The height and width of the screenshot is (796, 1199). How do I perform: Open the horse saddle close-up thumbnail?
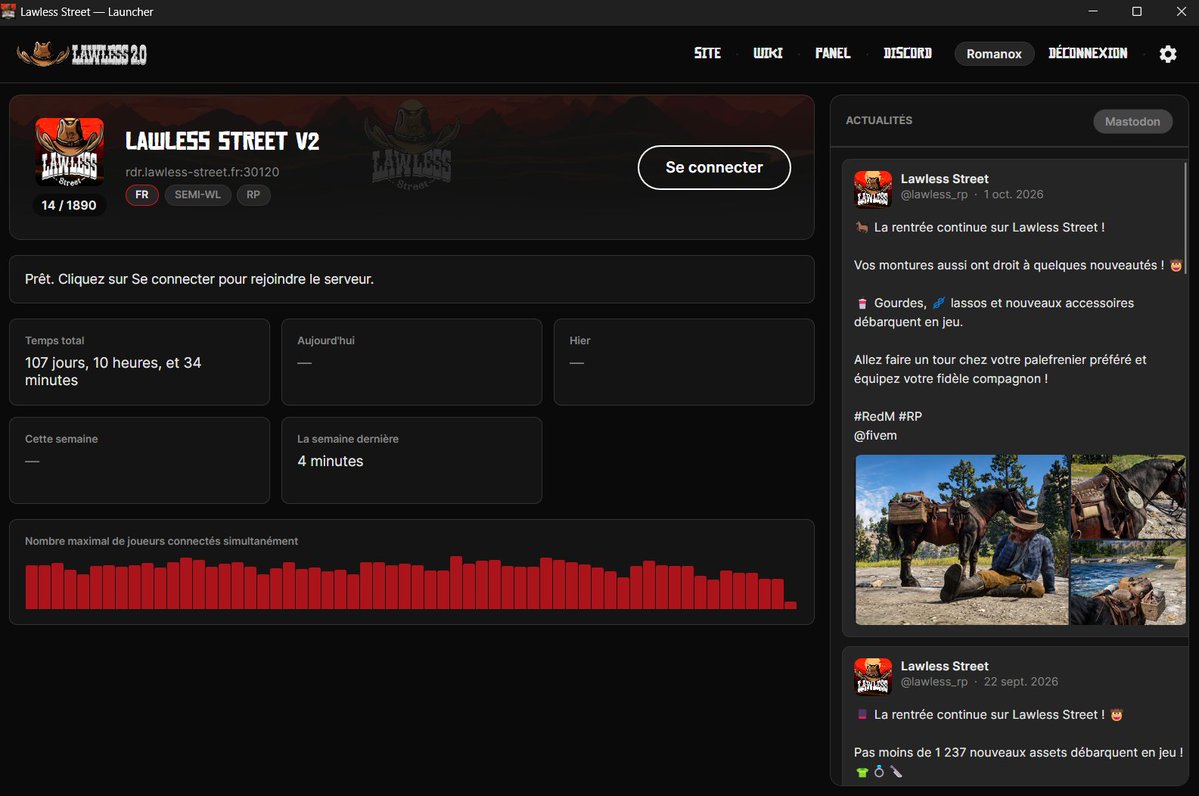pyautogui.click(x=1128, y=497)
